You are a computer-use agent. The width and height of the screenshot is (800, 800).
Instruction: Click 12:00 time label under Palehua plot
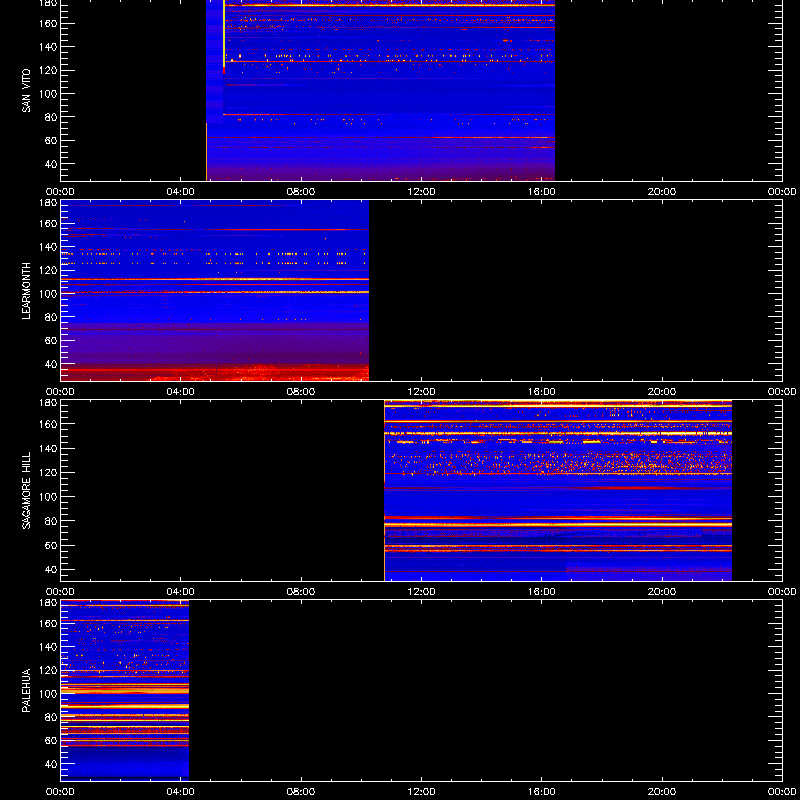point(421,792)
